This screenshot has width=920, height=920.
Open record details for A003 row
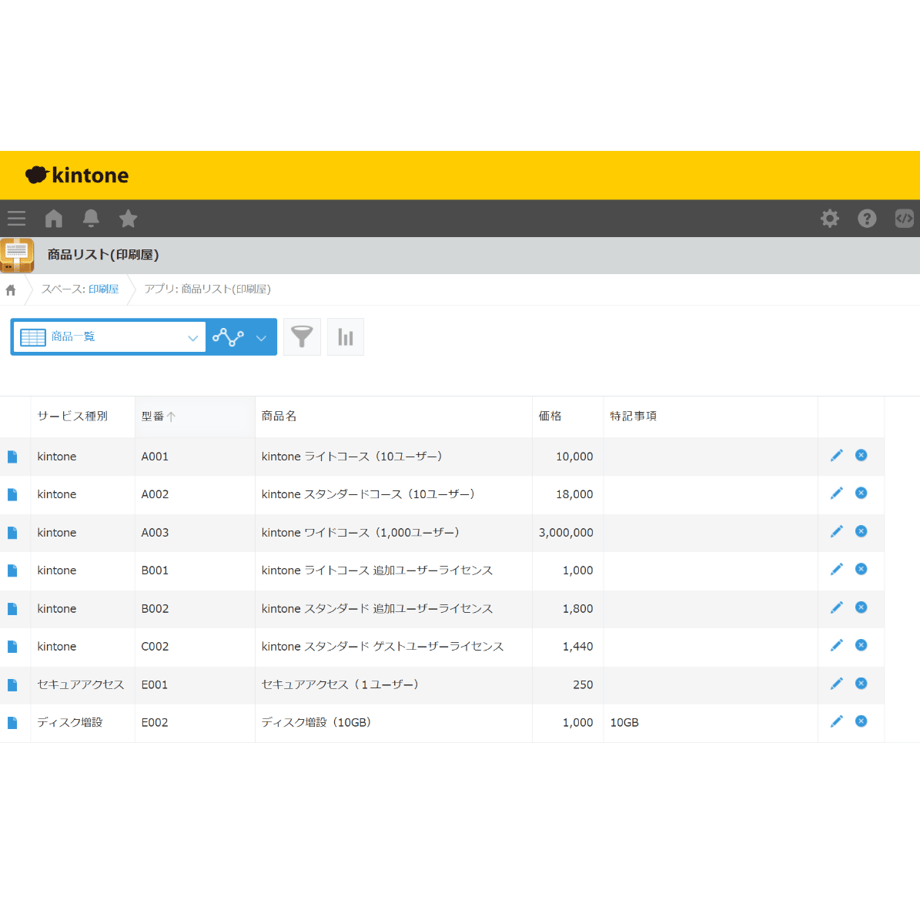[12, 533]
